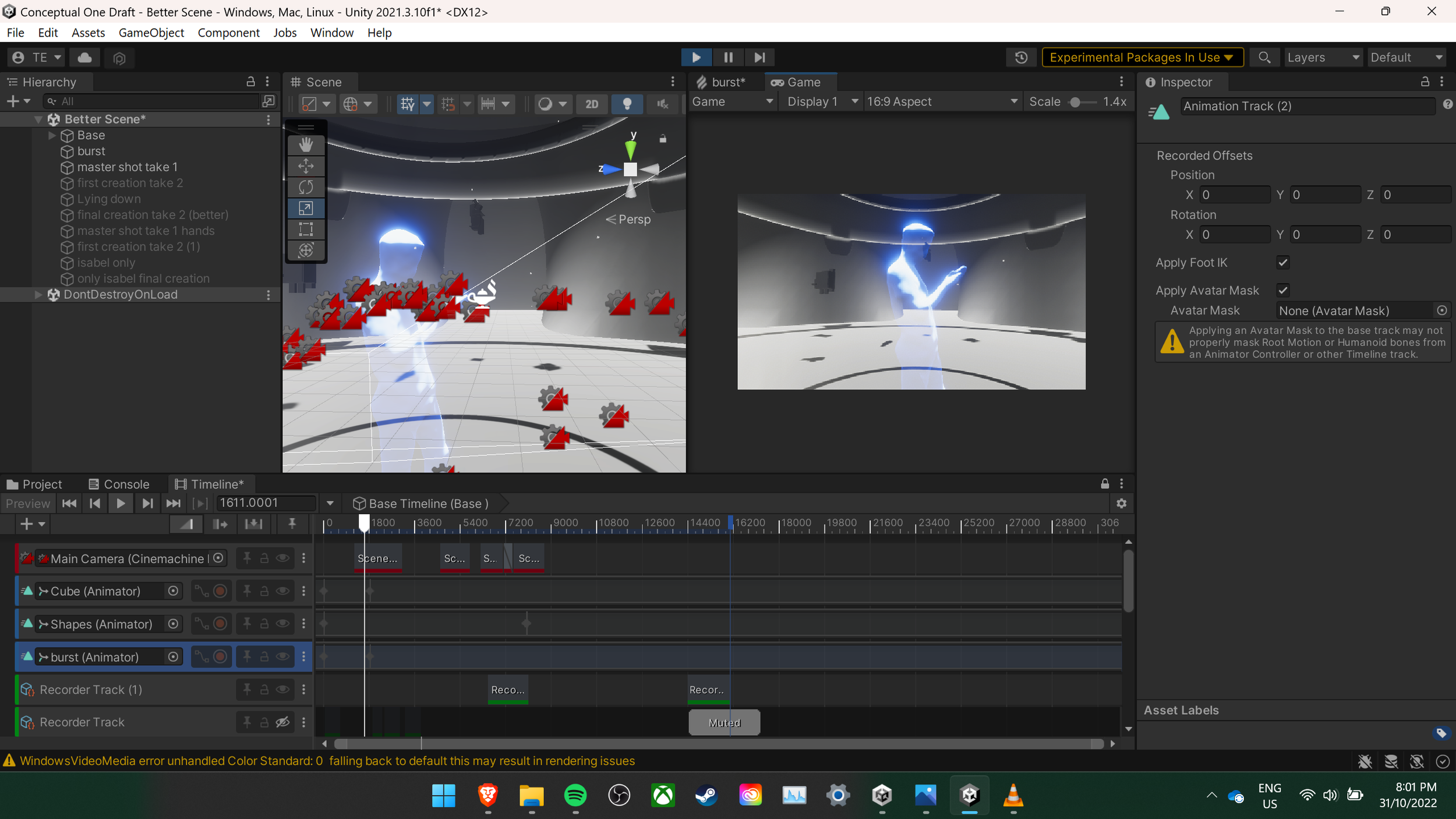Image resolution: width=1456 pixels, height=819 pixels.
Task: Uncheck Apply Foot IK checkbox
Action: 1282,263
